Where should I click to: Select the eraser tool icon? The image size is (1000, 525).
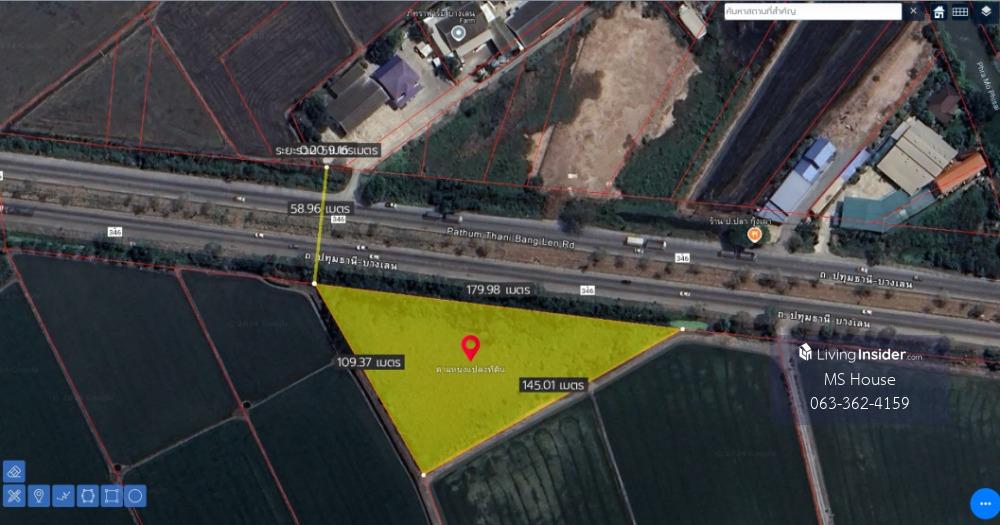point(14,472)
